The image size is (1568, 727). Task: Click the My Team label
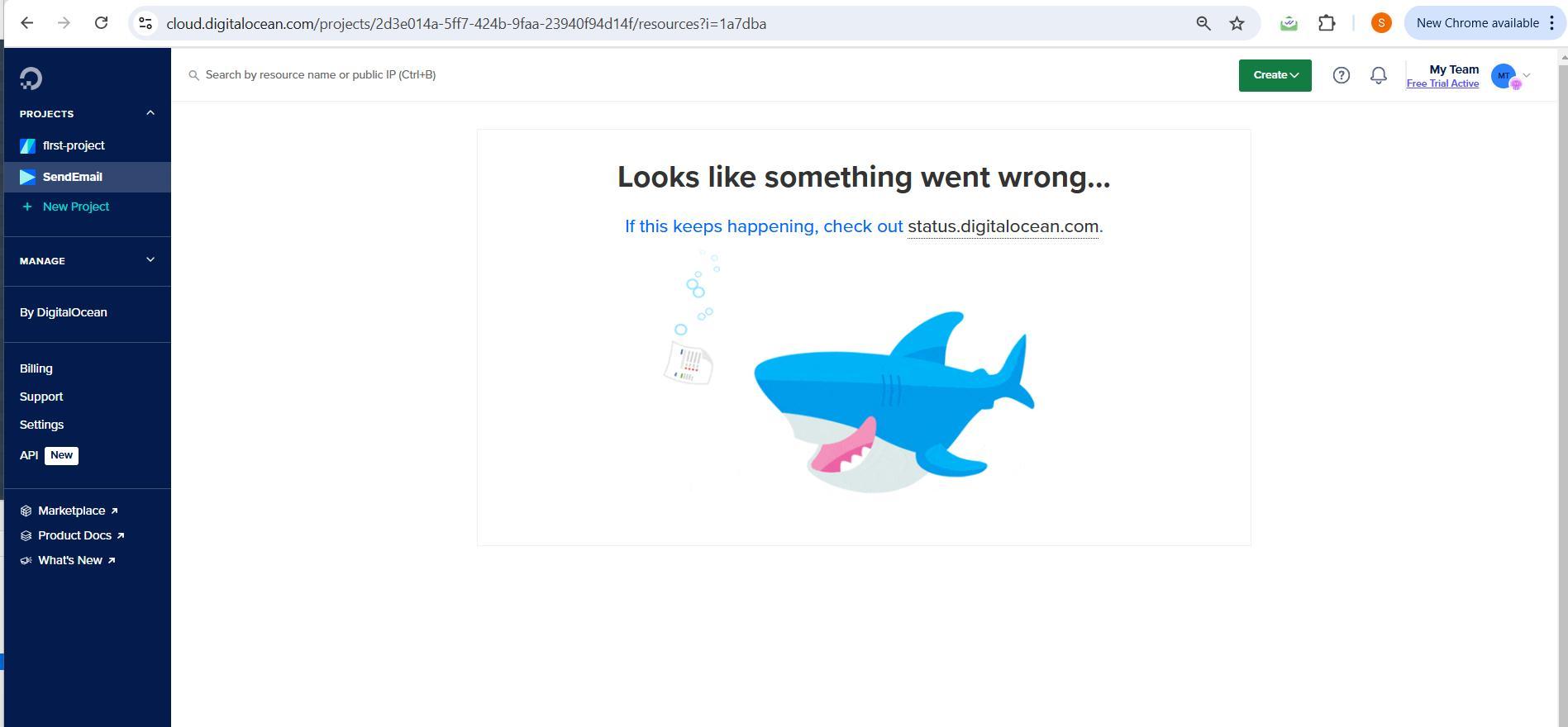[1454, 69]
